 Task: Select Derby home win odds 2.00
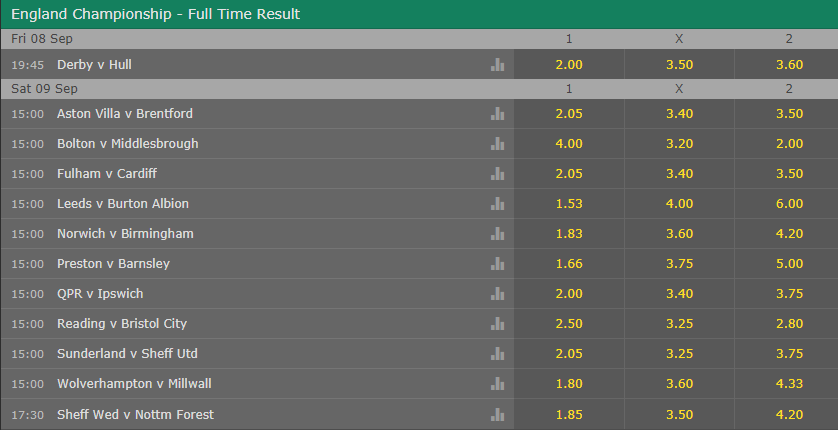point(569,65)
